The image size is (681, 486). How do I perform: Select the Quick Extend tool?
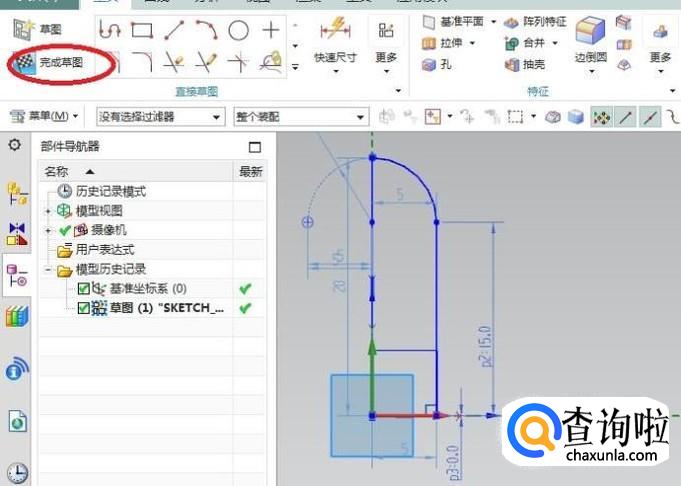pos(206,62)
